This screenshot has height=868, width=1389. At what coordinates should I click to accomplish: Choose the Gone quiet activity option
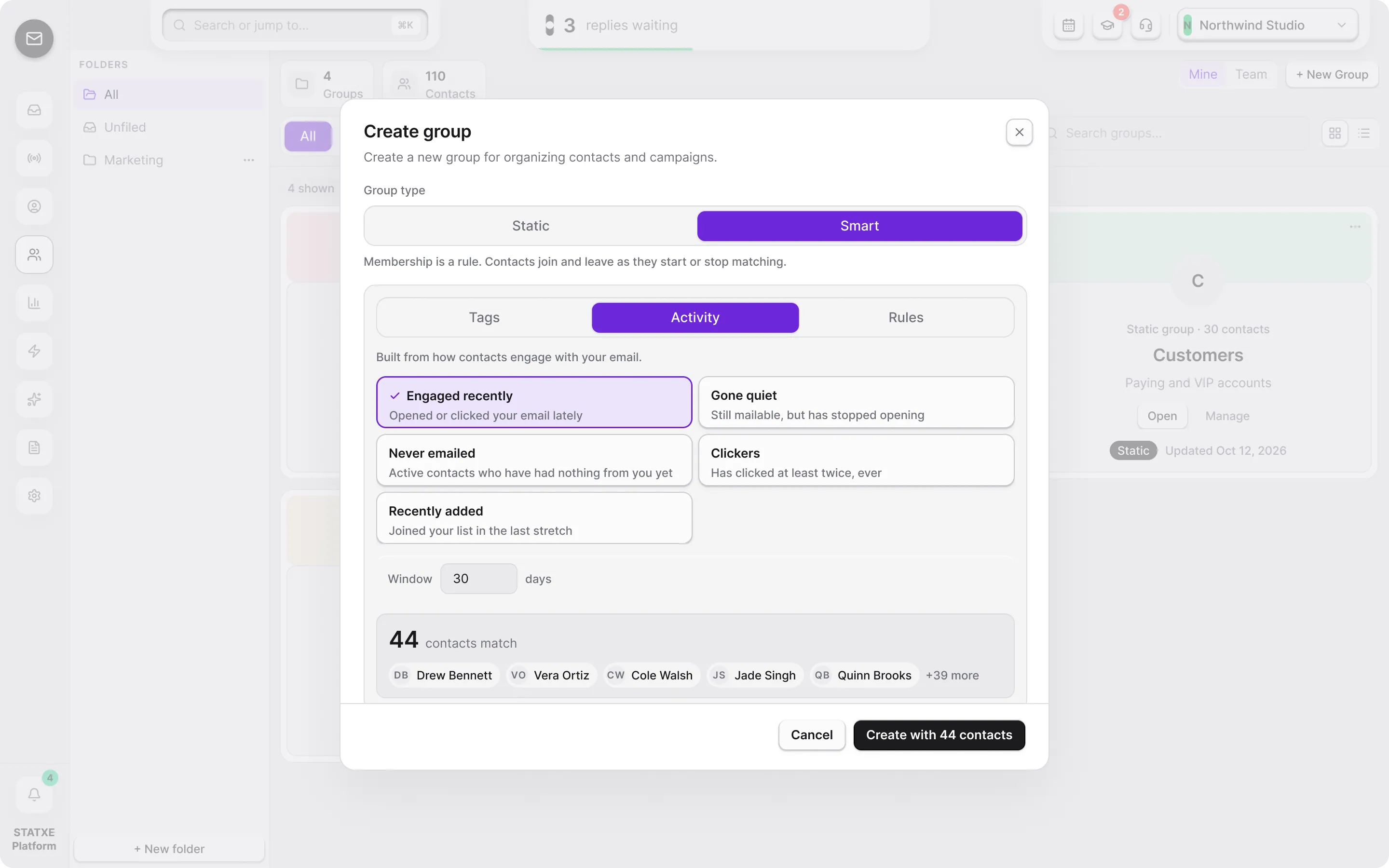click(x=856, y=402)
